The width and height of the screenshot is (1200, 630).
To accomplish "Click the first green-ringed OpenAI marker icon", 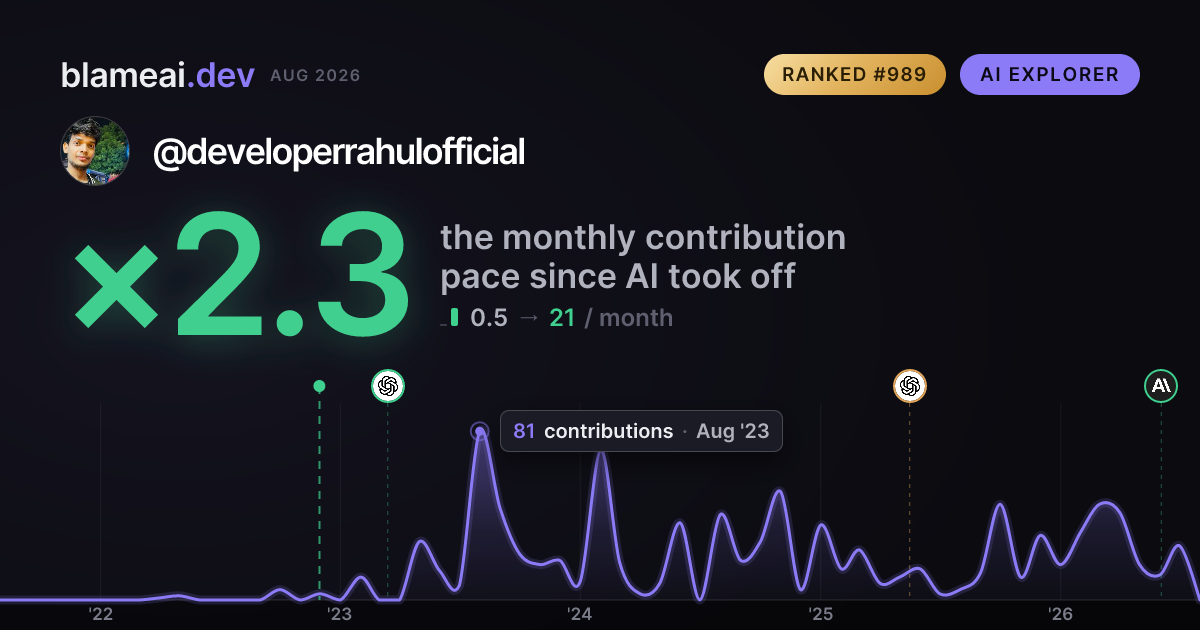I will click(x=388, y=386).
